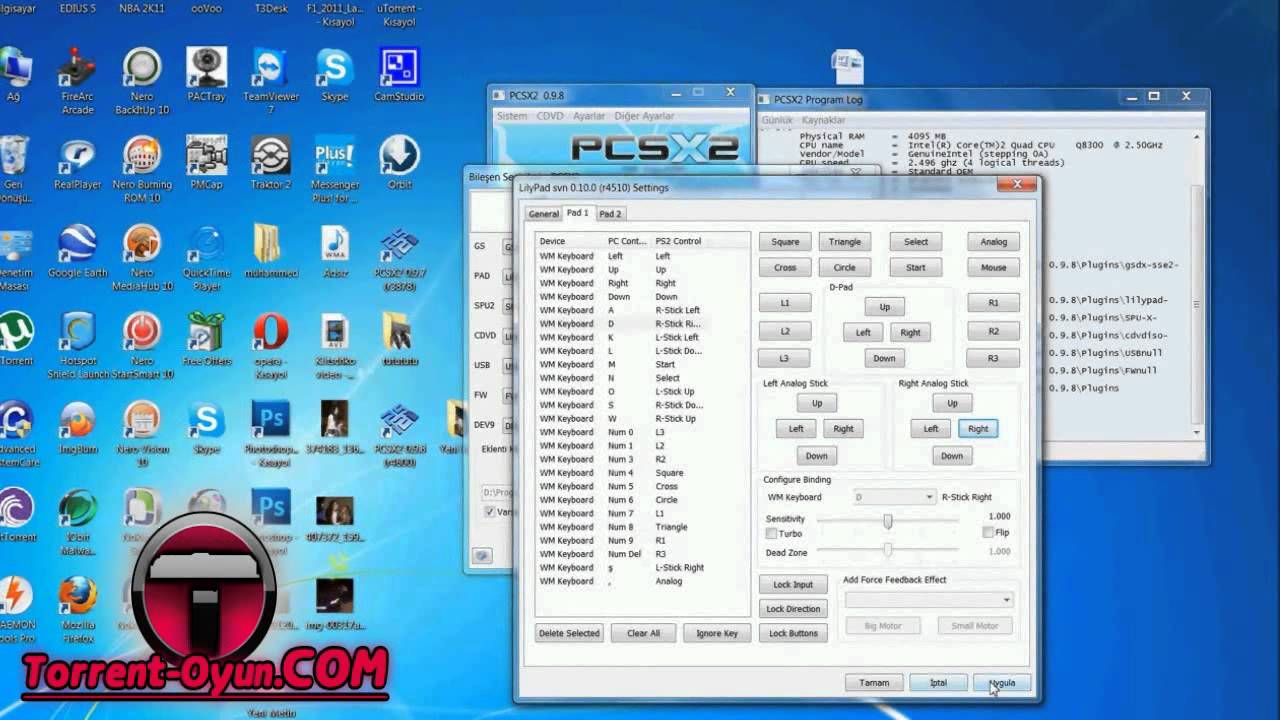Open the Google Earth desktop icon
This screenshot has height=720, width=1280.
(77, 251)
